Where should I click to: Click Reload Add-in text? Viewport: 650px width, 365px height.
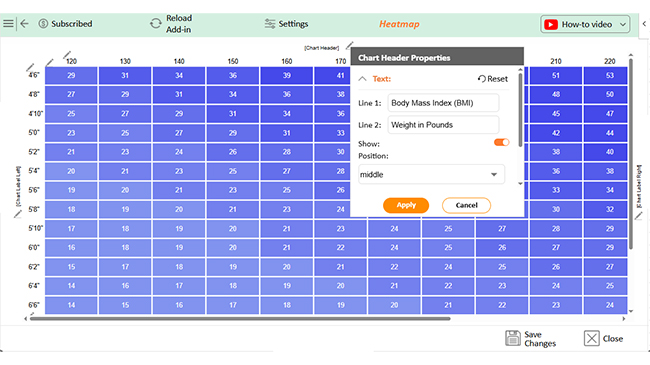(x=179, y=24)
